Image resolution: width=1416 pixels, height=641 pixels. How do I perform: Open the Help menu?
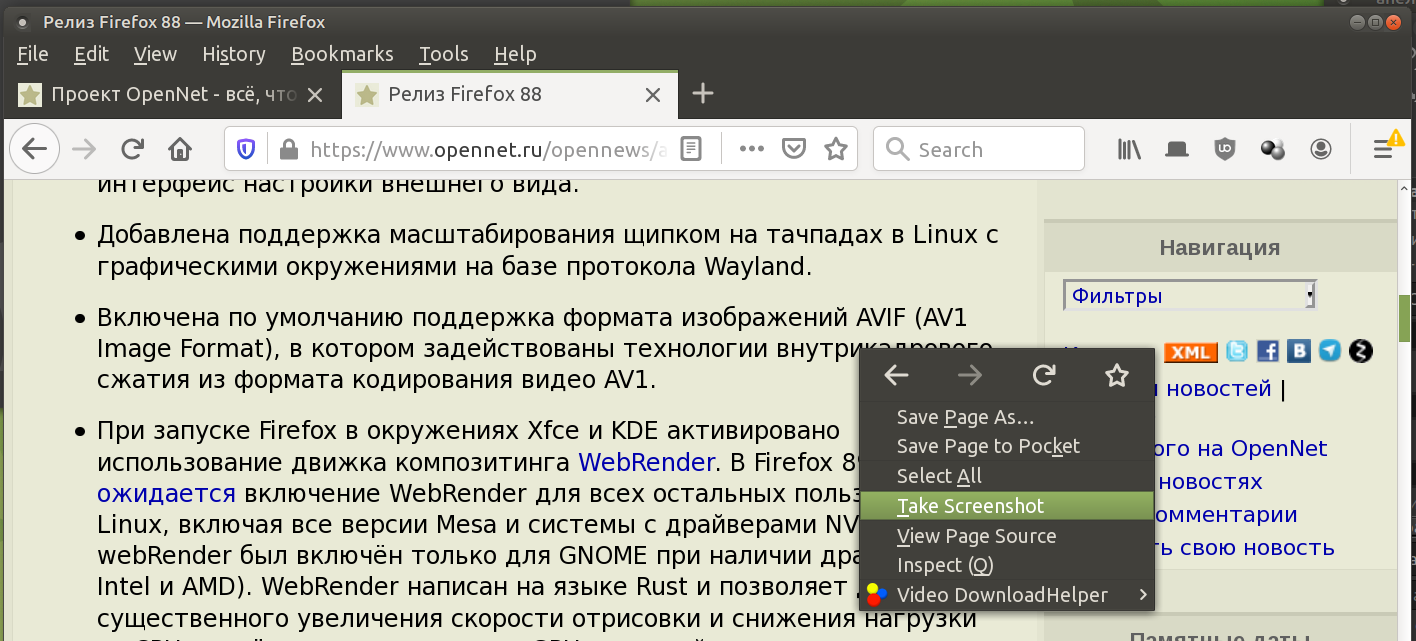pos(515,54)
